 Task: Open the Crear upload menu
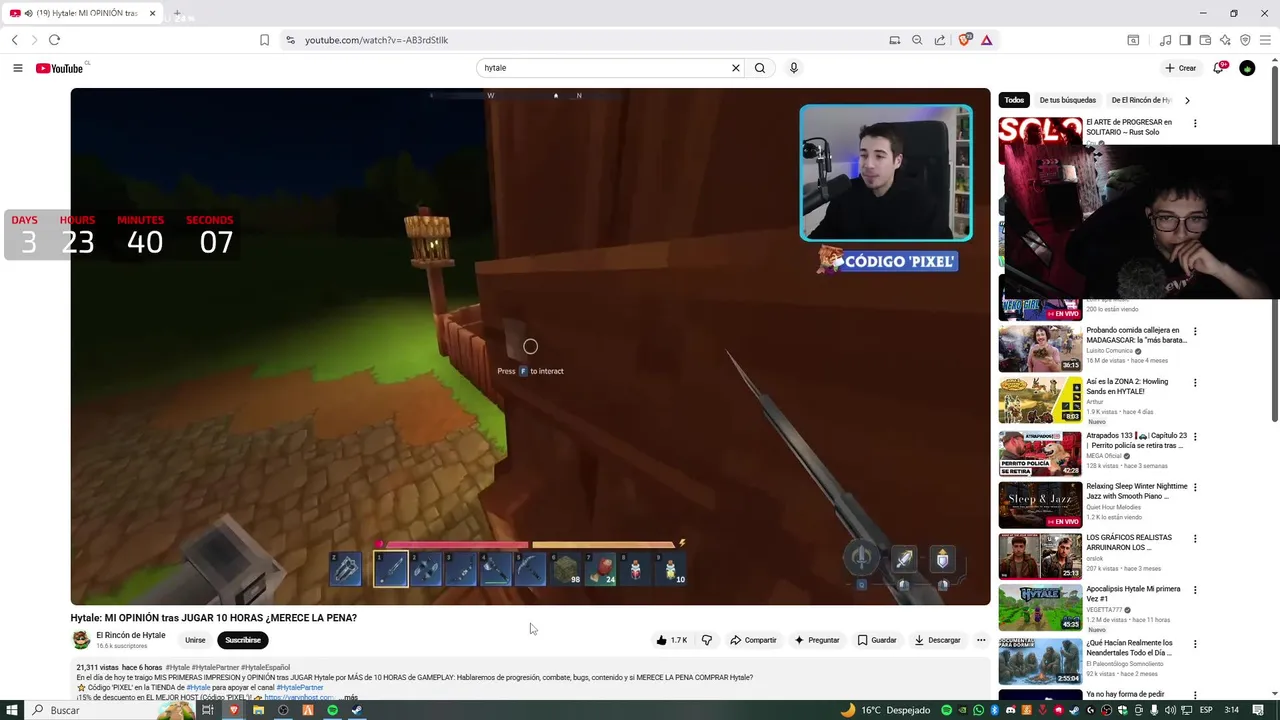1181,68
